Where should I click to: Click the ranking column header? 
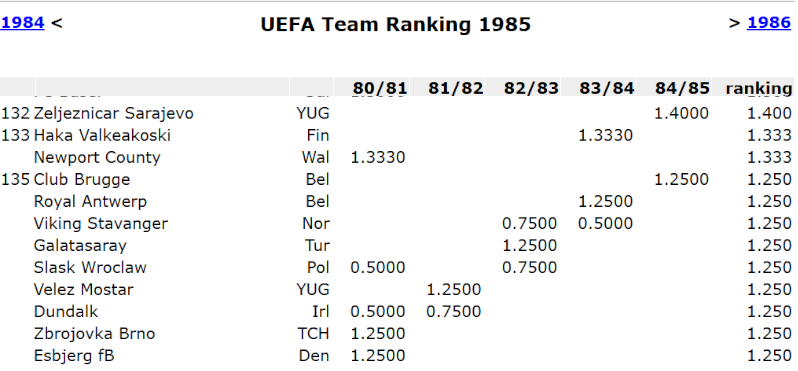tap(759, 88)
